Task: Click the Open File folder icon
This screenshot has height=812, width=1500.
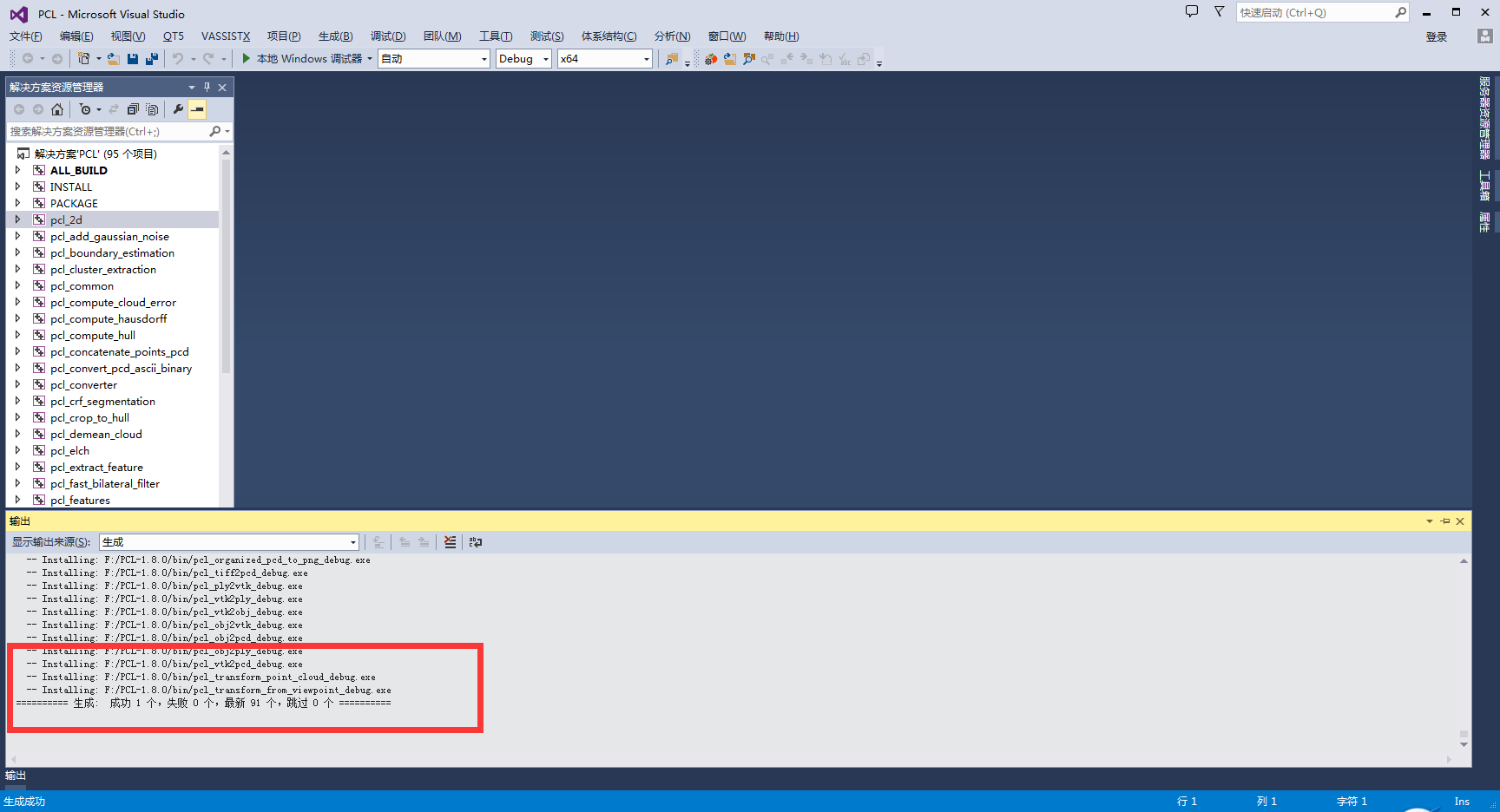Action: 114,59
